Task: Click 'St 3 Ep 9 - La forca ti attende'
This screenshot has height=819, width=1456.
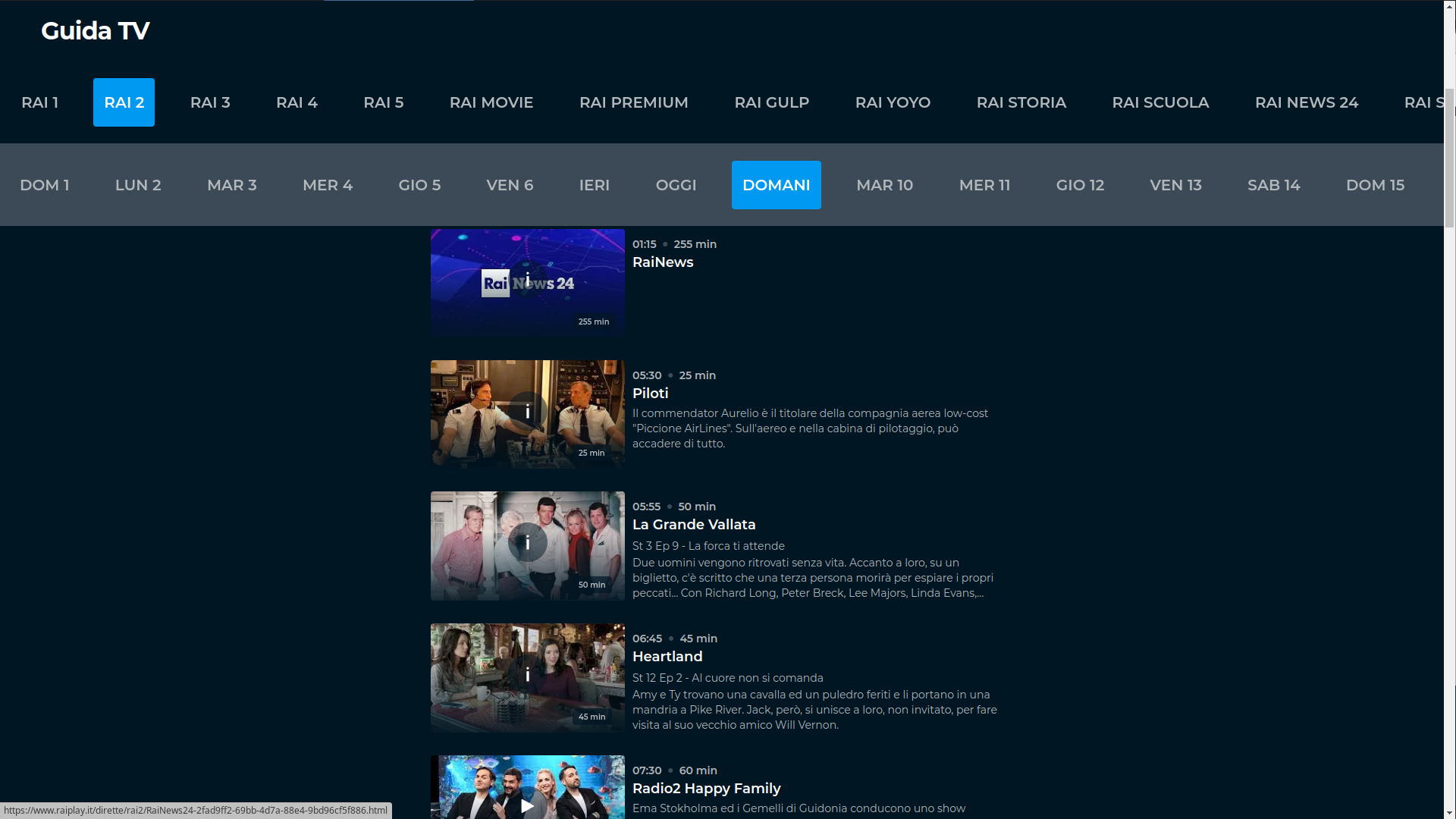Action: tap(708, 546)
